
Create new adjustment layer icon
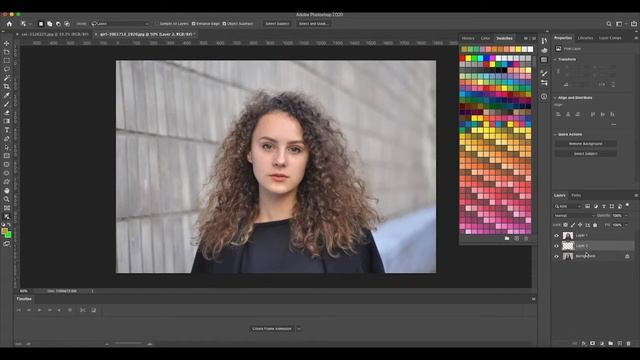(x=602, y=344)
